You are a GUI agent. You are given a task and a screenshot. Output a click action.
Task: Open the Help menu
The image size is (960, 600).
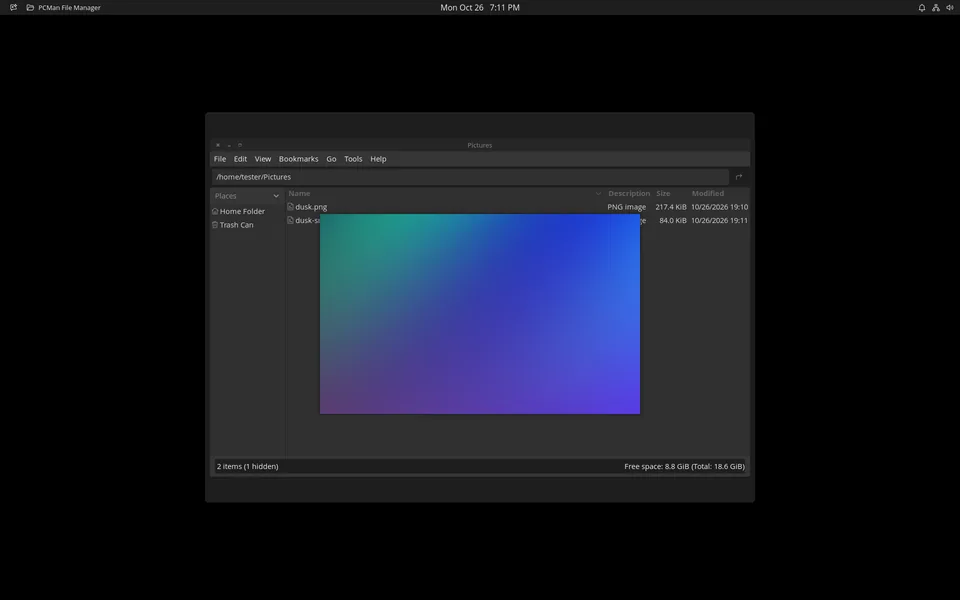[378, 159]
